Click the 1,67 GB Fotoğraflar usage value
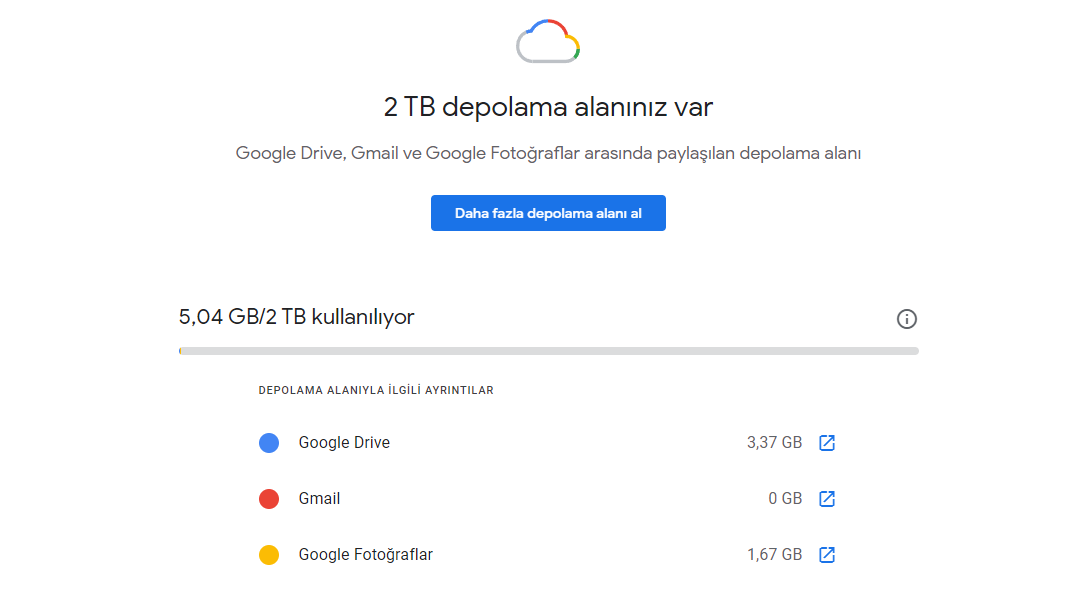This screenshot has width=1066, height=599. [x=774, y=555]
